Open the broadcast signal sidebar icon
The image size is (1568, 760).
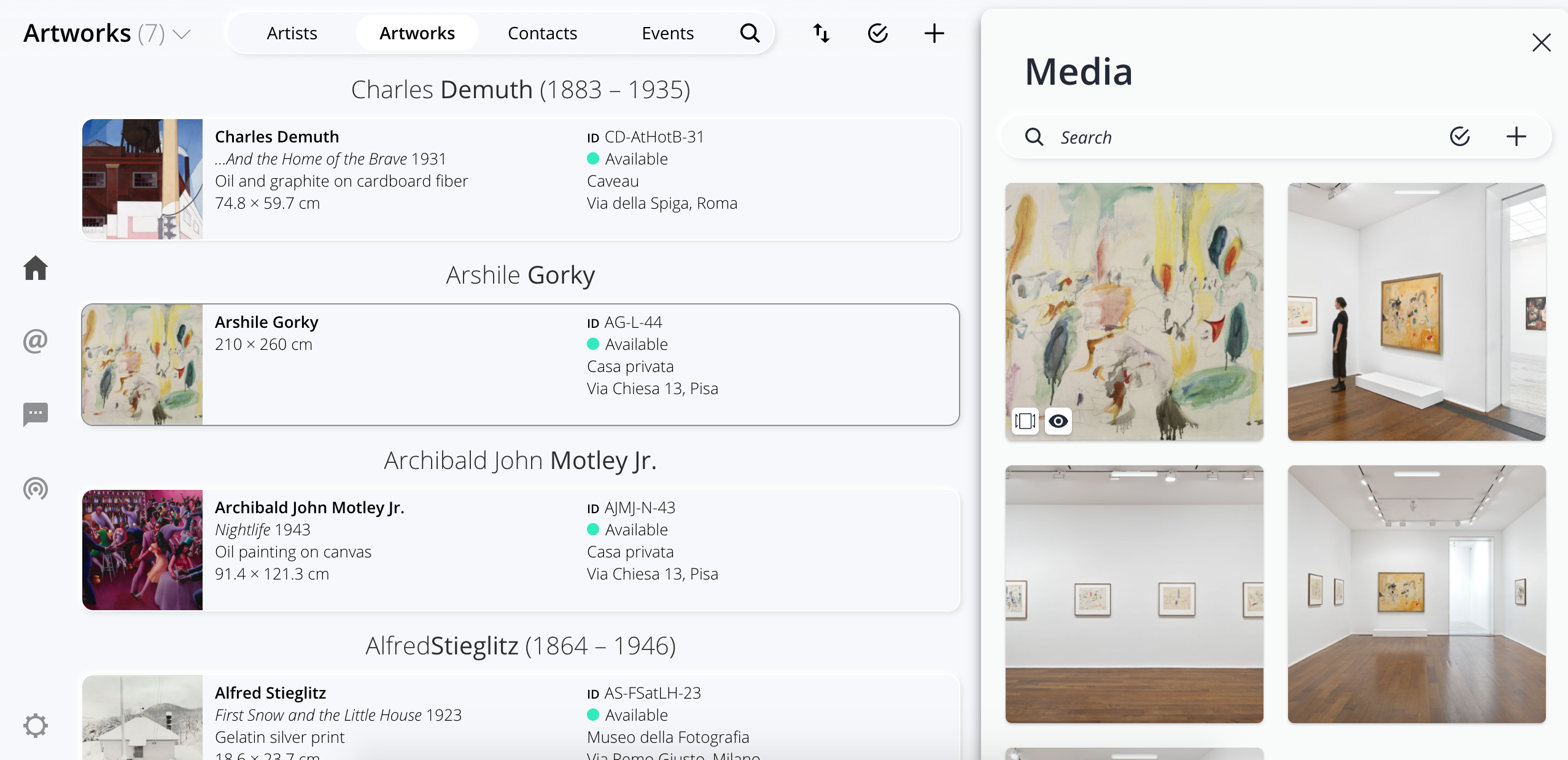click(36, 489)
